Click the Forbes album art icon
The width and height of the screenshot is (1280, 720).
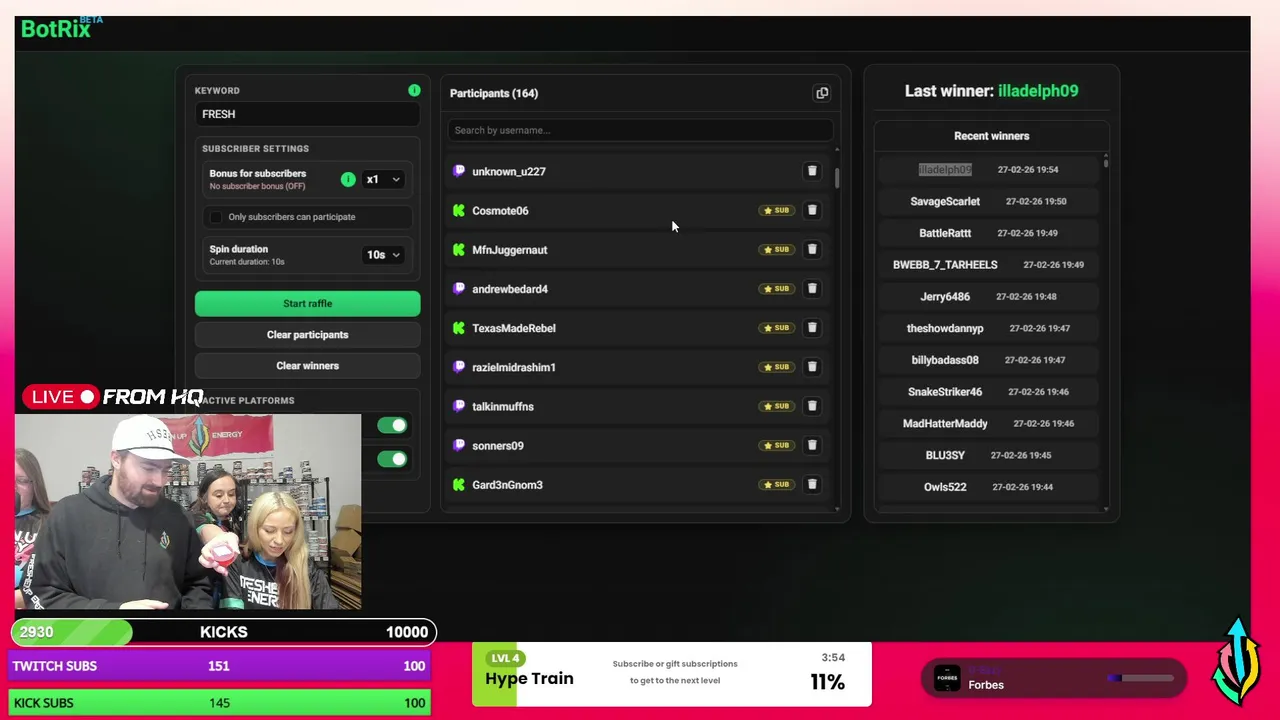coord(947,678)
